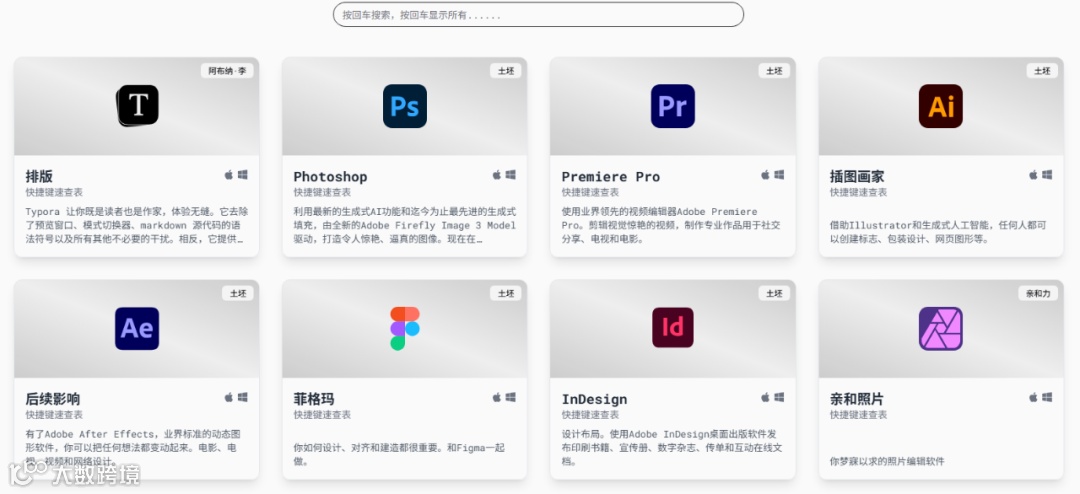The image size is (1080, 494).
Task: Click Windows icon on 后续影响 card
Action: pos(242,398)
